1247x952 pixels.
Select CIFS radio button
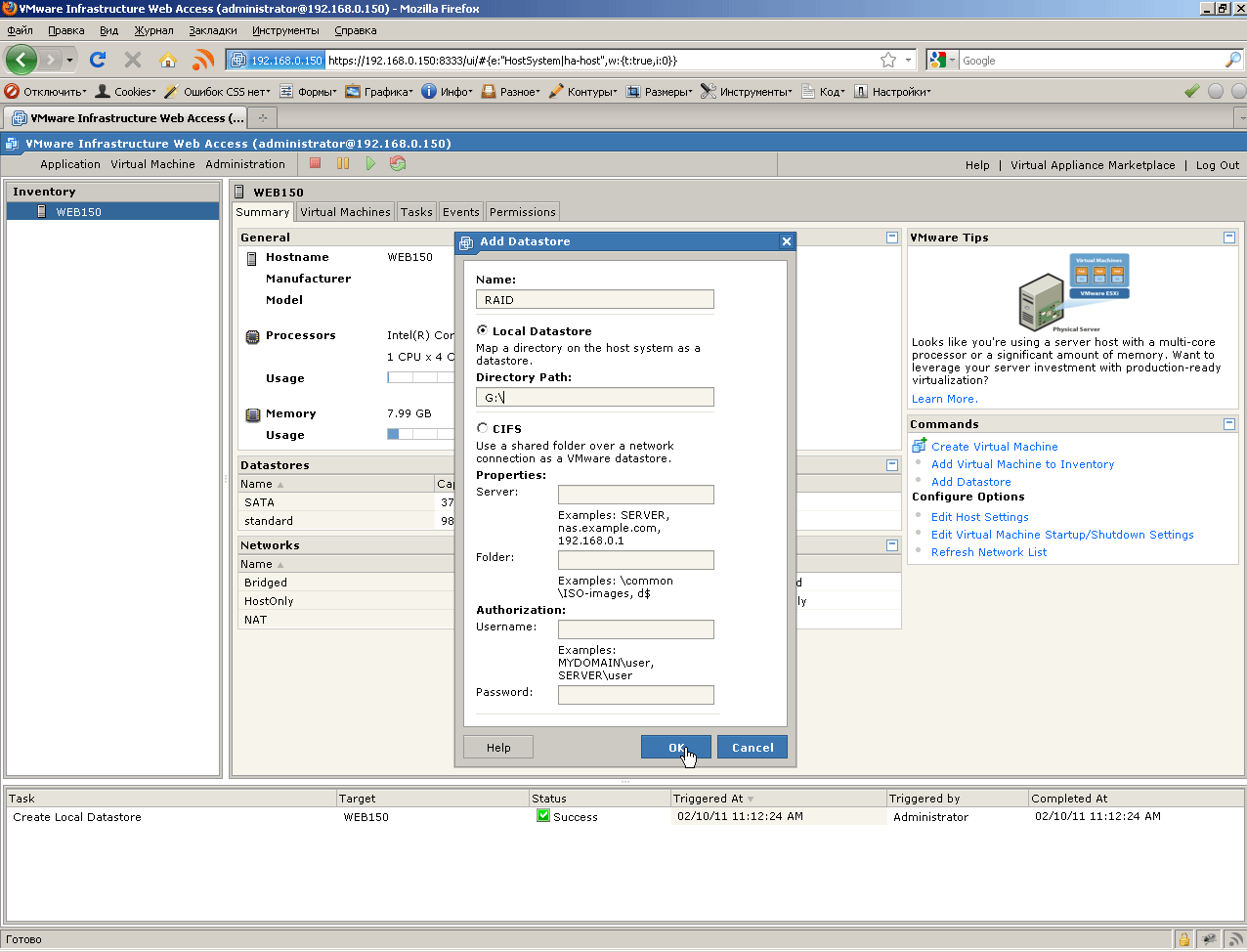(x=483, y=428)
